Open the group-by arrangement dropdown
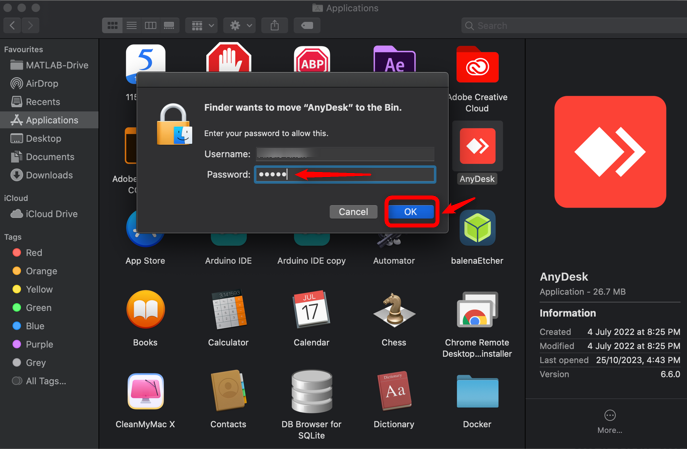Image resolution: width=687 pixels, height=449 pixels. (202, 25)
